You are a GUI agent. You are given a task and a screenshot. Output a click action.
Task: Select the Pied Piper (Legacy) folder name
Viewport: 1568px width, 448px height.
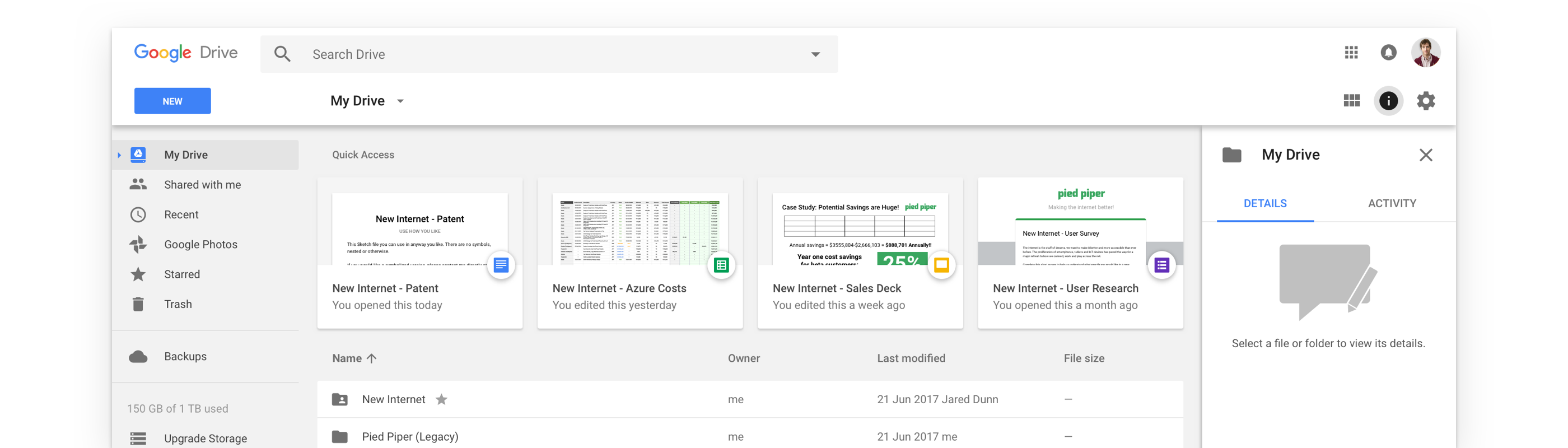[x=410, y=436]
